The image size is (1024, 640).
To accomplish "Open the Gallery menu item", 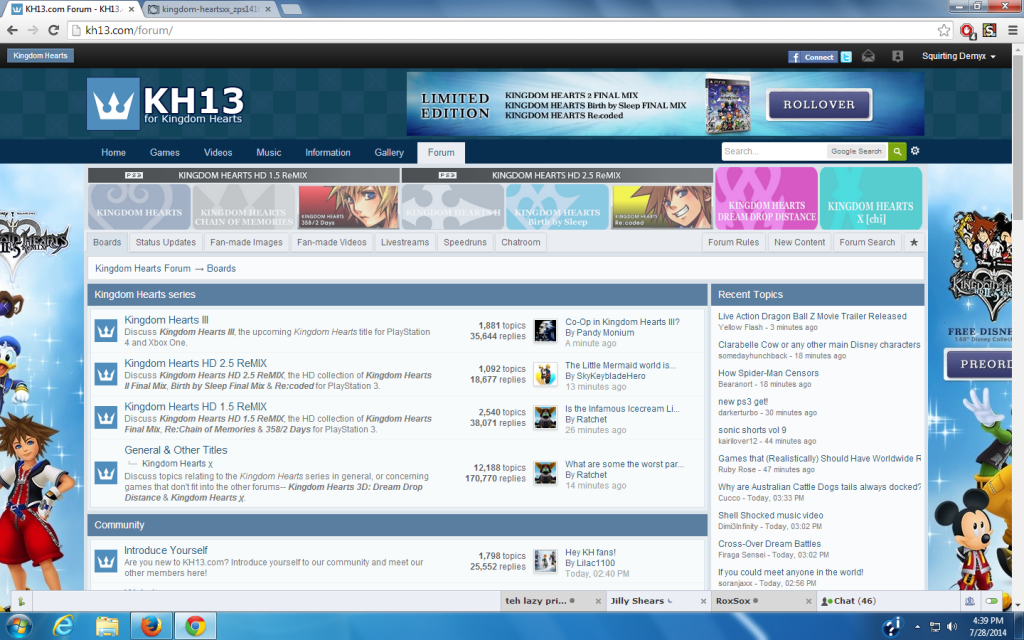I will [389, 152].
